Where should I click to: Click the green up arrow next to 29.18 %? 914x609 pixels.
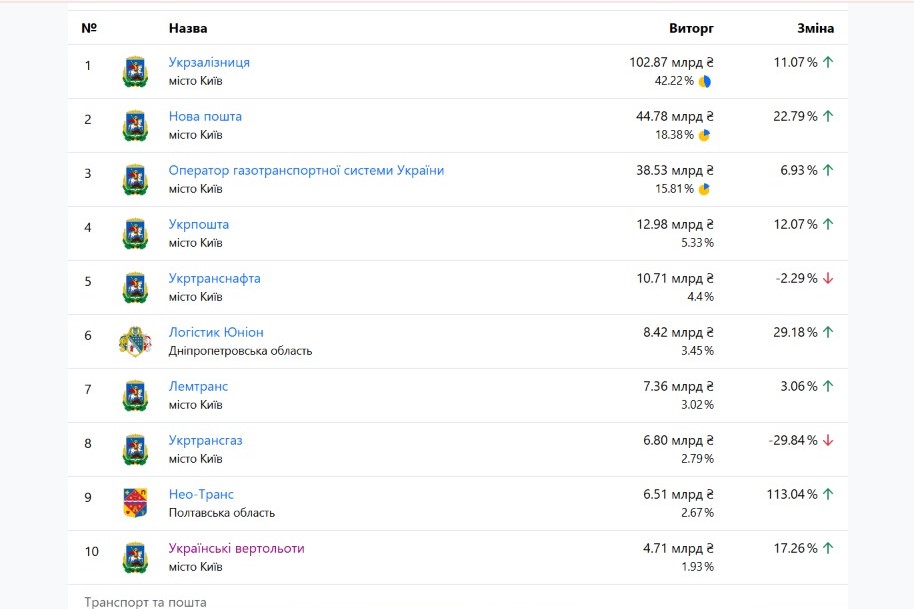(x=828, y=332)
